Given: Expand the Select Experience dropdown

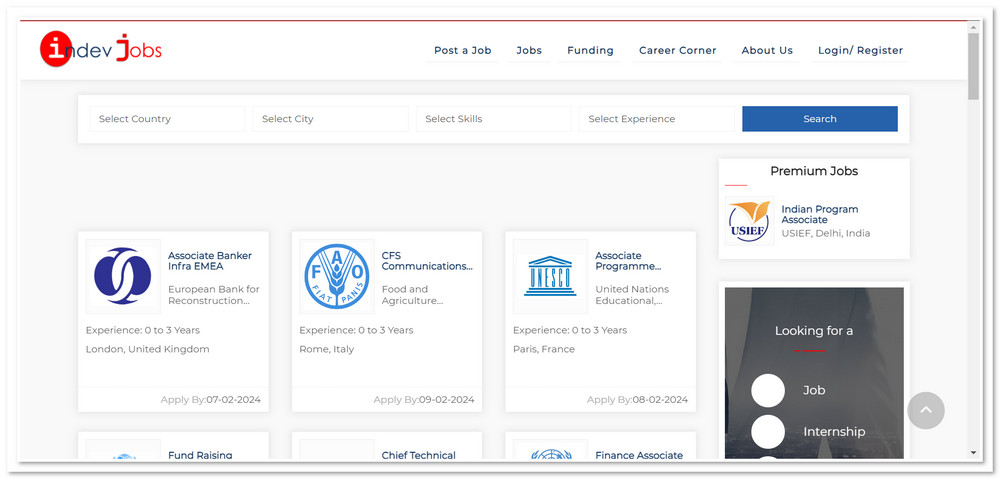Looking at the screenshot, I should pos(657,119).
